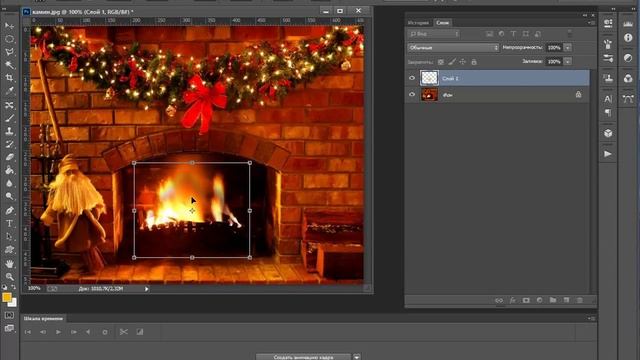The width and height of the screenshot is (640, 360).
Task: Open the 3D panel icon
Action: point(608,133)
